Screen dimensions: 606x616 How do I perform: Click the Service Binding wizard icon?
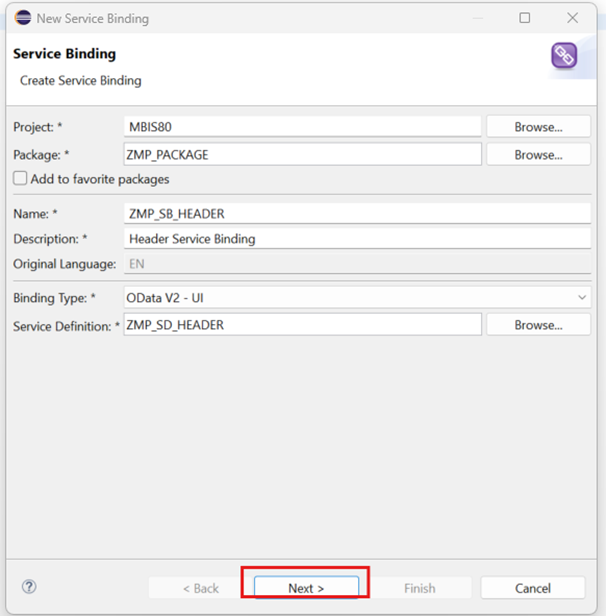click(564, 55)
